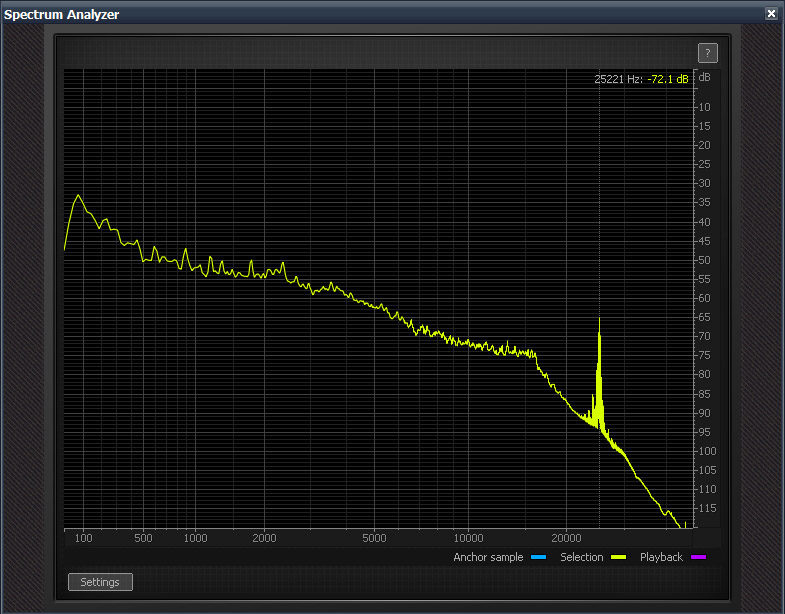
Task: Click the 5000 mark on frequency axis
Action: (x=373, y=539)
